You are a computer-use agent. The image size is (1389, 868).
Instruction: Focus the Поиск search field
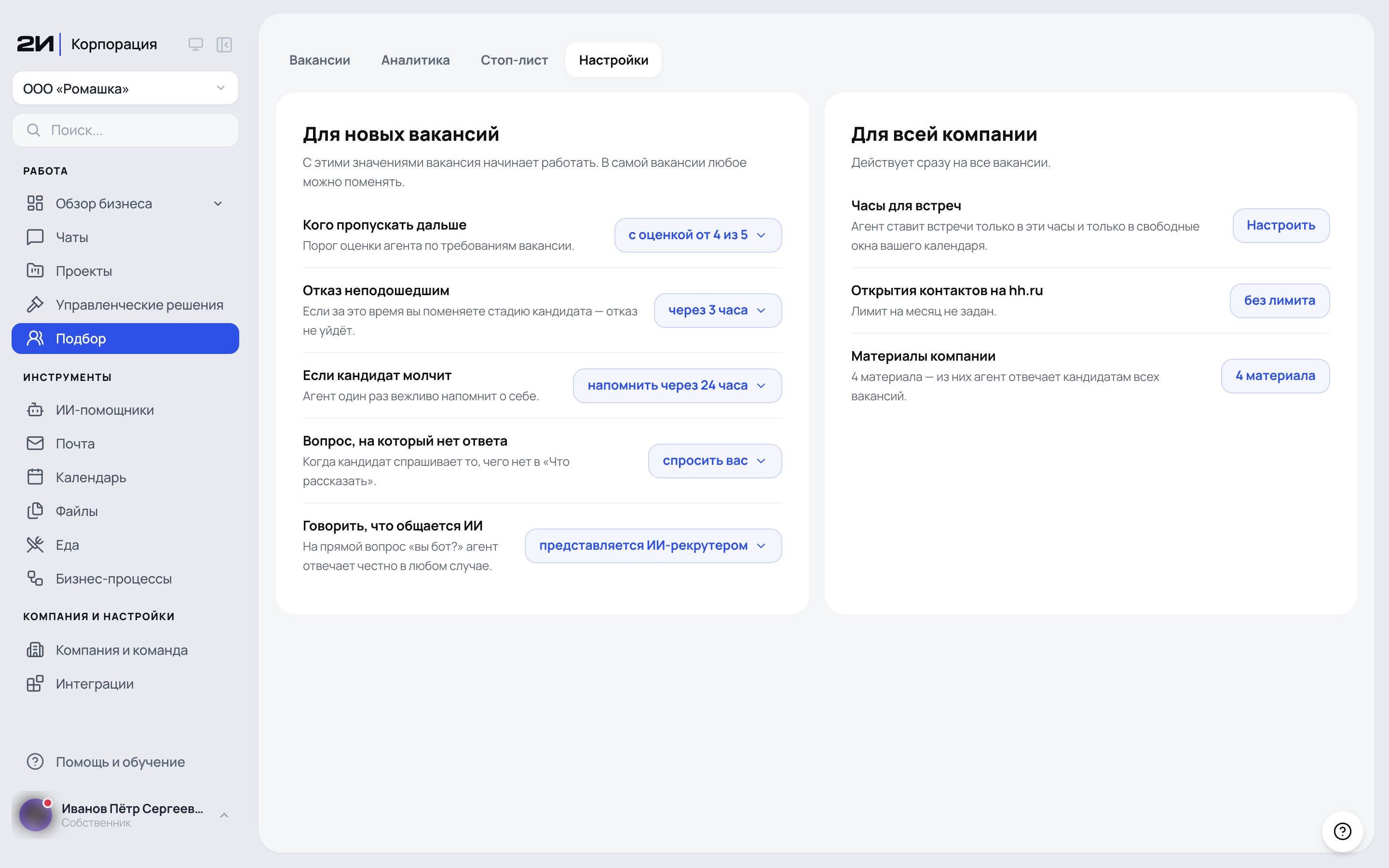point(125,130)
